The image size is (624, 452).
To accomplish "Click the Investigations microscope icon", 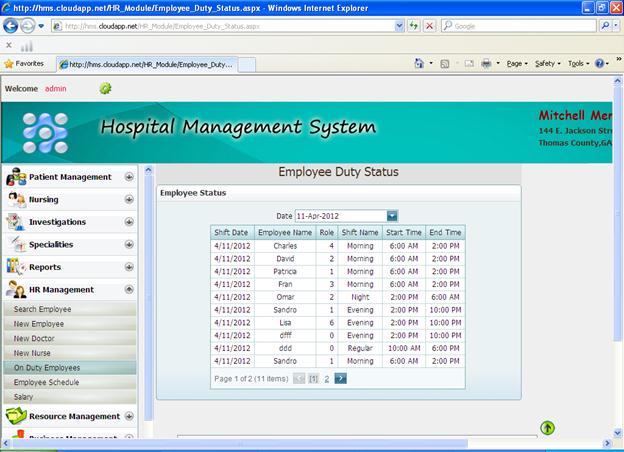I will point(16,222).
